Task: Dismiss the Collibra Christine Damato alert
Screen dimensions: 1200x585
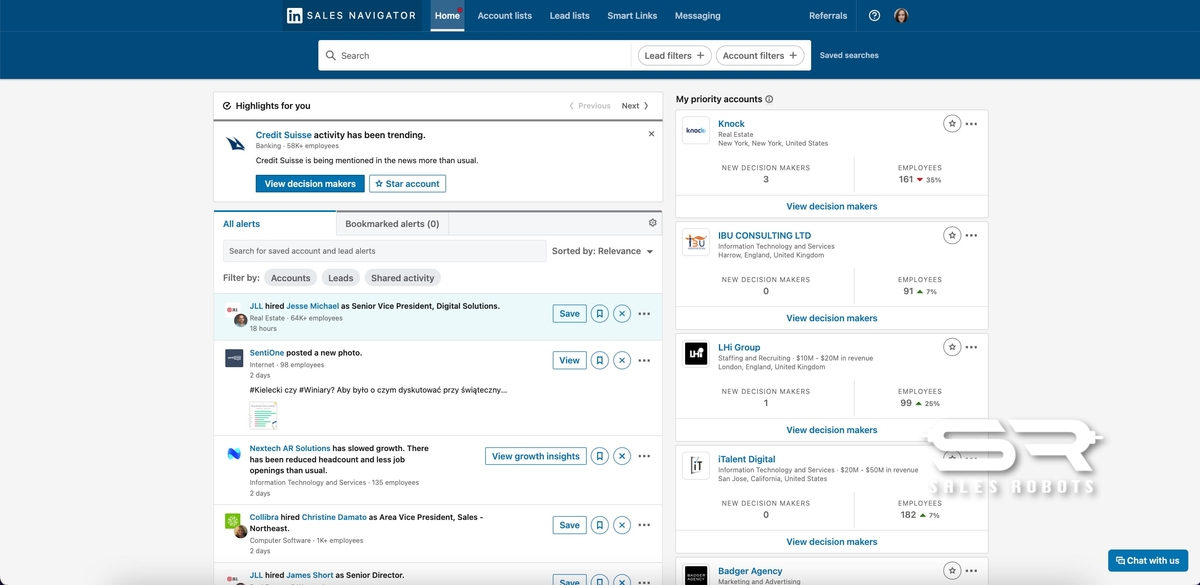Action: coord(622,524)
